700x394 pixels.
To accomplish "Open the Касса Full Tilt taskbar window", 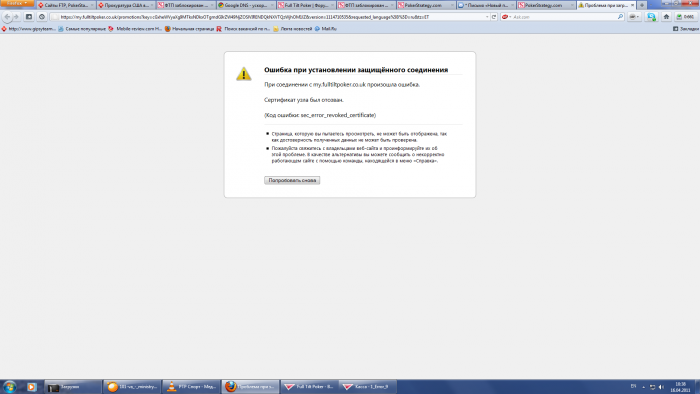I will click(368, 387).
